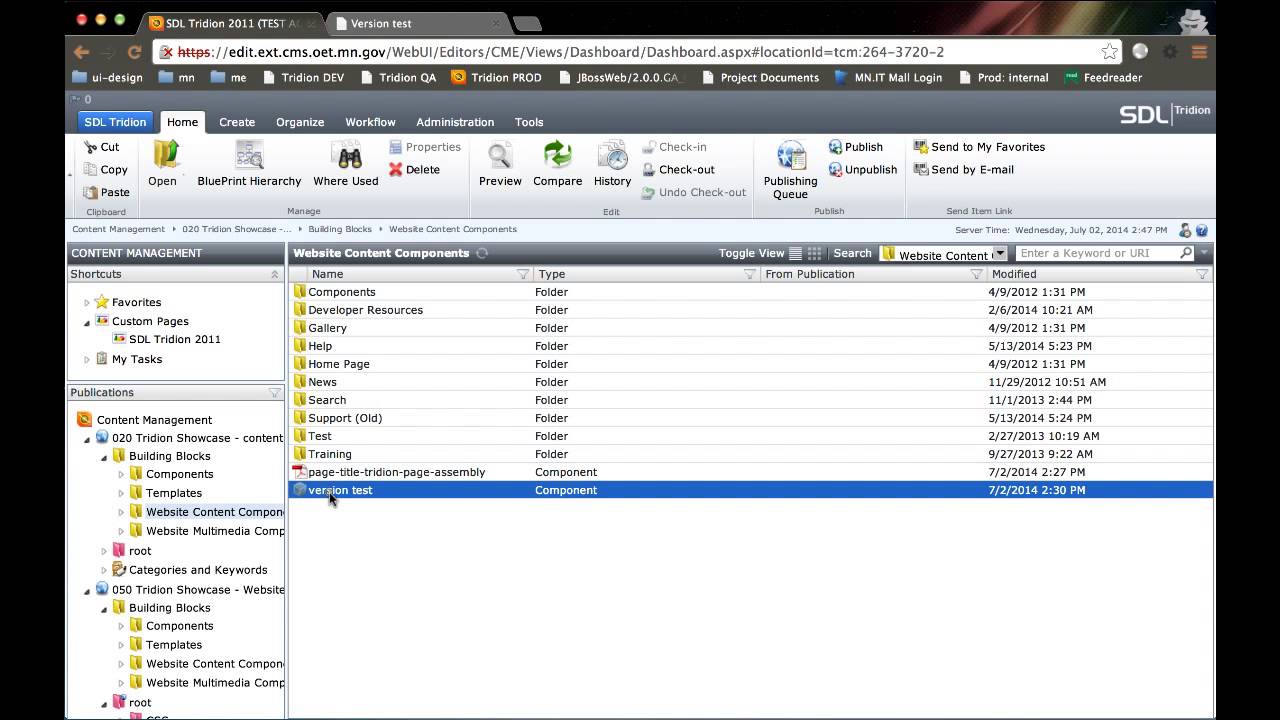Open the Publications filter icon

[x=274, y=393]
